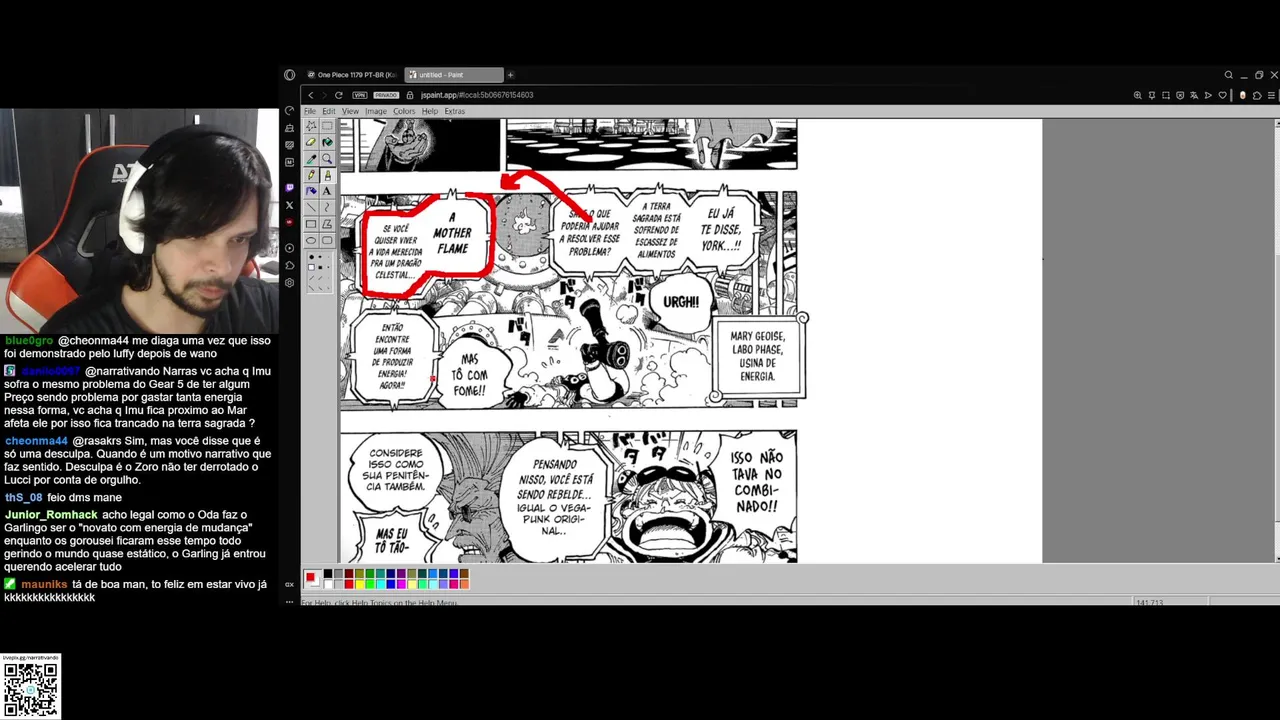The width and height of the screenshot is (1280, 720).
Task: Click mauniks username in chat
Action: tap(44, 584)
